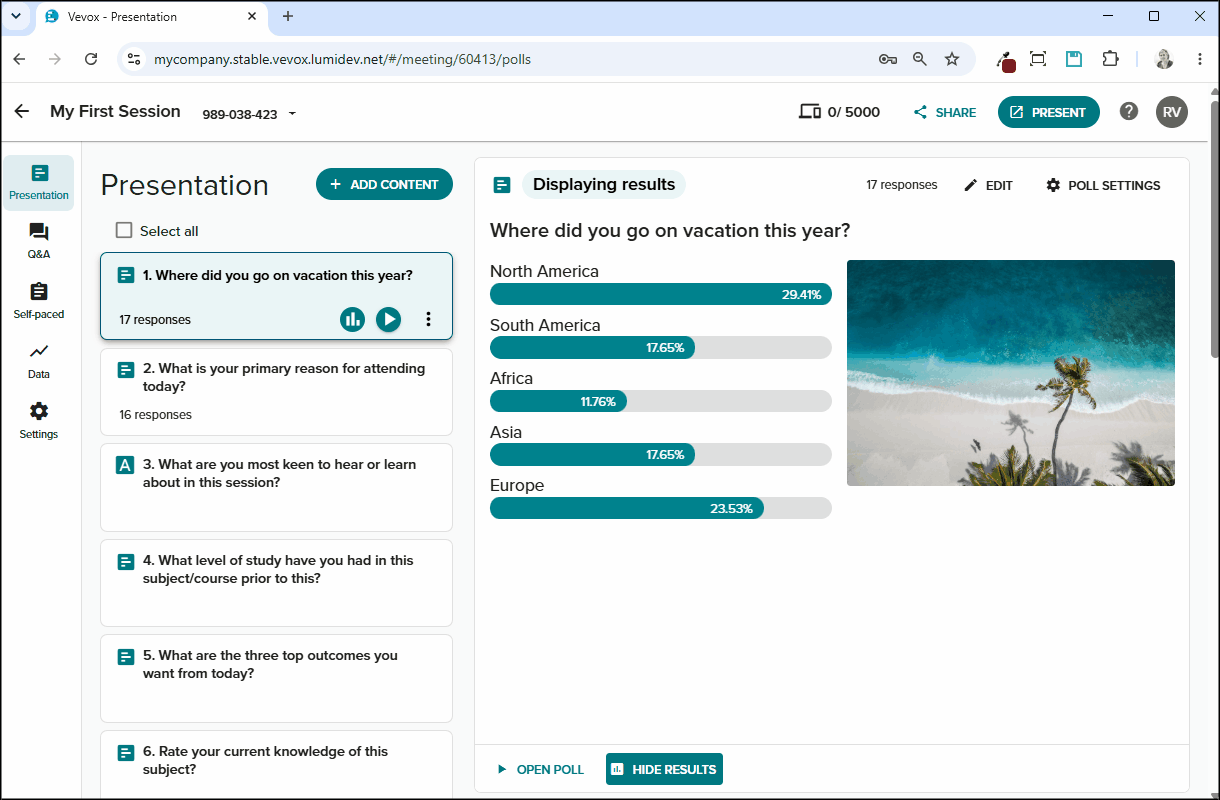The width and height of the screenshot is (1220, 800).
Task: Select poll 2 primary reason for attending
Action: [x=276, y=391]
